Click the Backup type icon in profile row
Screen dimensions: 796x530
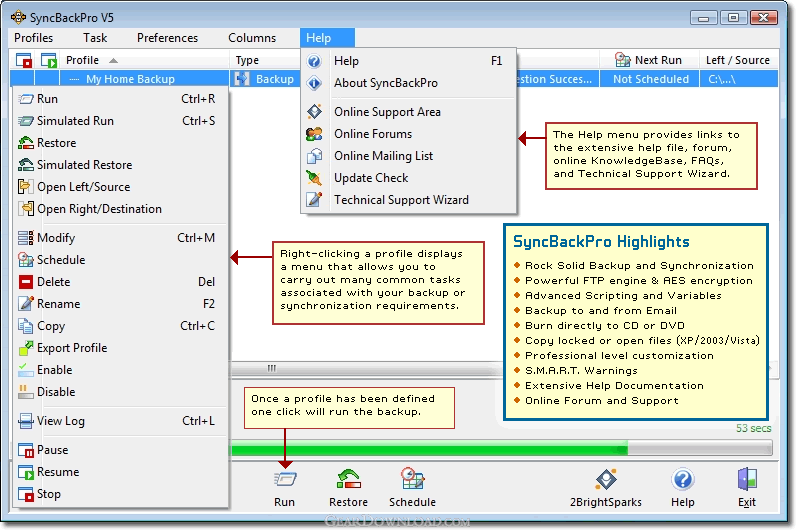click(242, 79)
